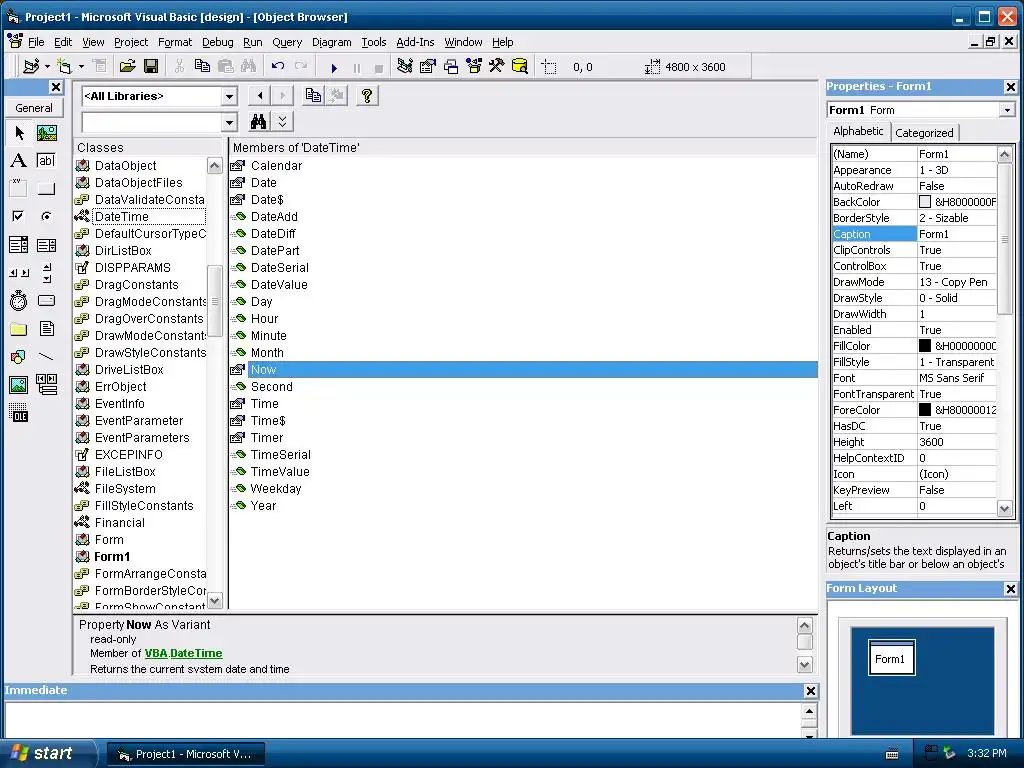Select the Image control tool

(x=19, y=385)
